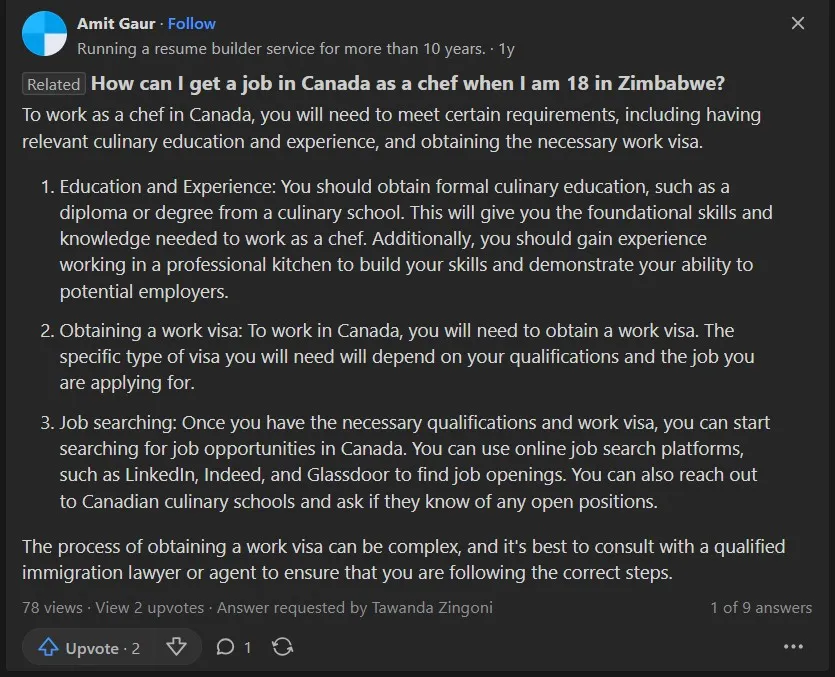Share the answer using the circular arrows icon

tap(282, 647)
